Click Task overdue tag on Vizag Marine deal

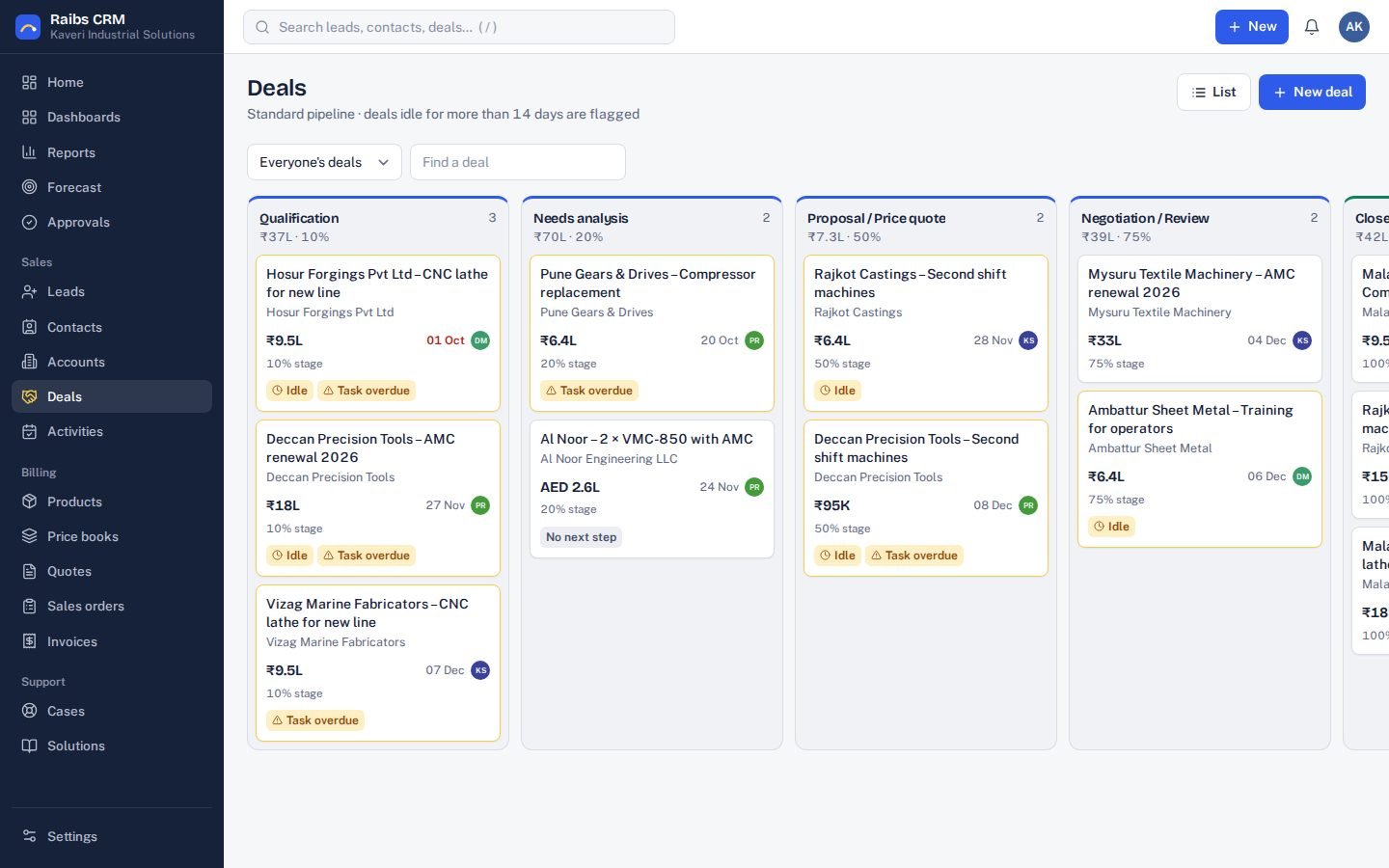pos(314,720)
